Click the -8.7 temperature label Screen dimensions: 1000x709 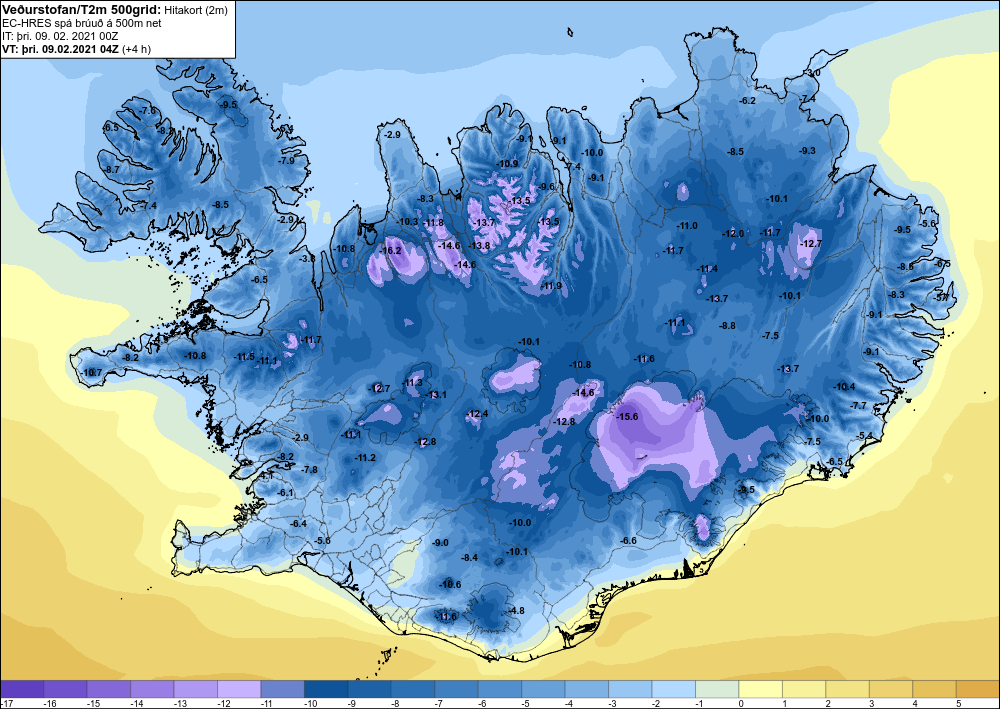point(112,170)
